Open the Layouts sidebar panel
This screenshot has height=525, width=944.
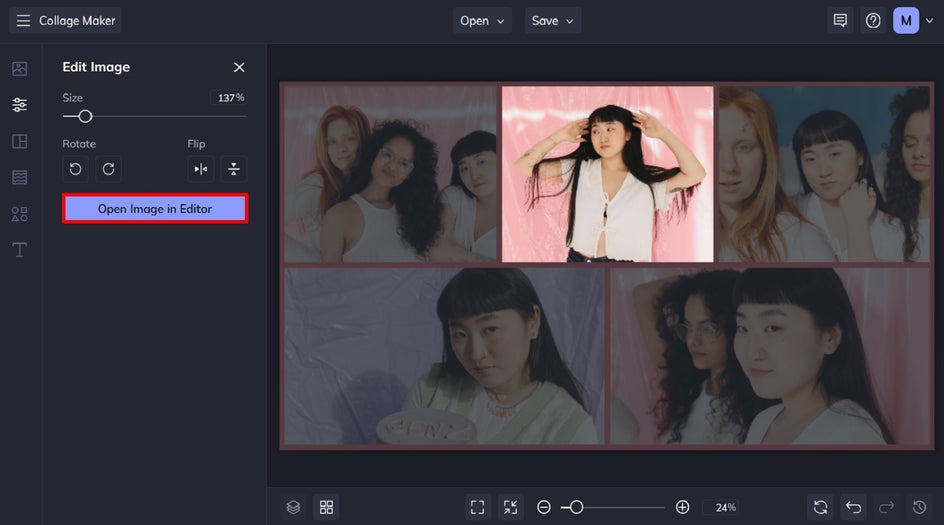click(19, 141)
